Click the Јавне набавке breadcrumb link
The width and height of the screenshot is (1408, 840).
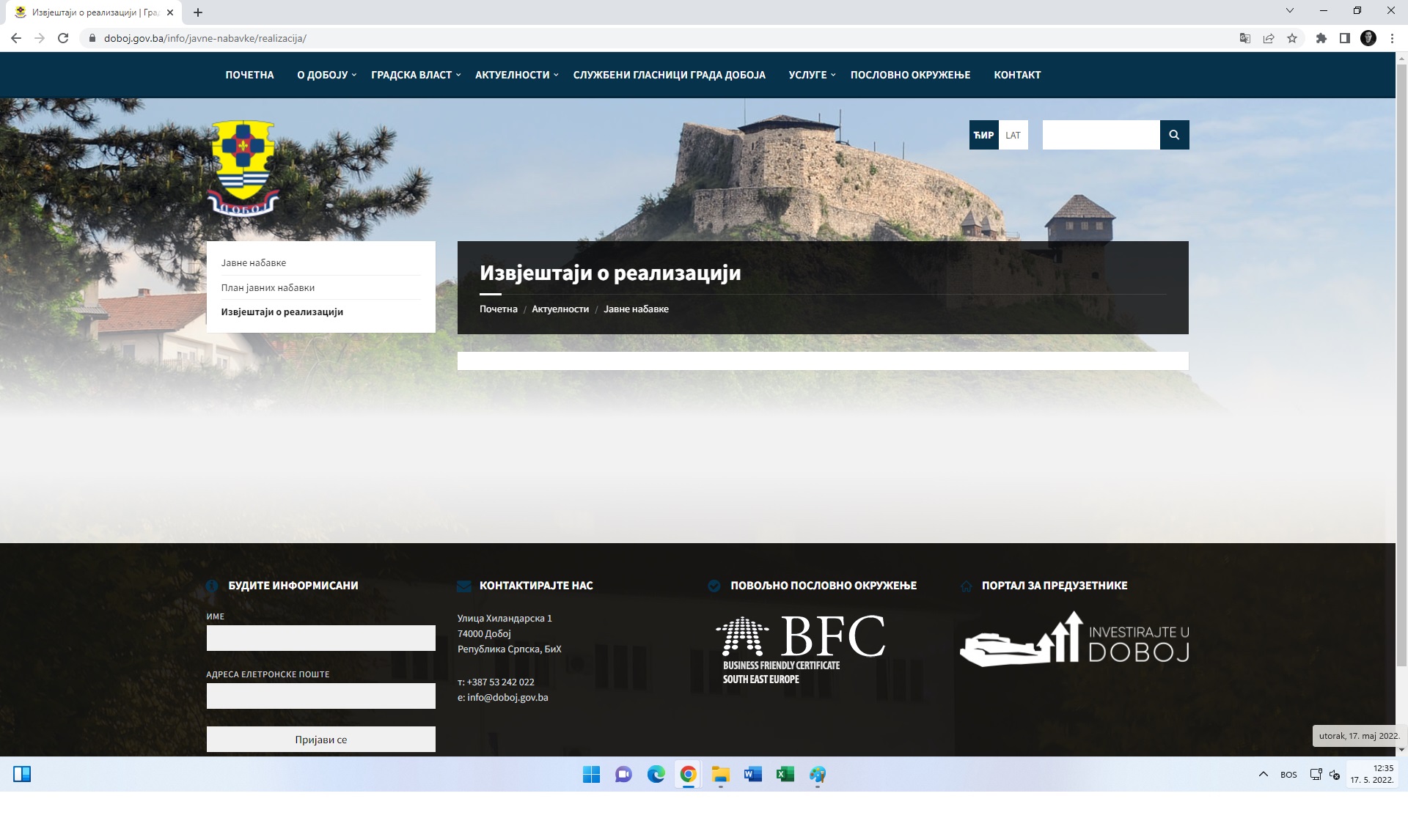click(636, 309)
